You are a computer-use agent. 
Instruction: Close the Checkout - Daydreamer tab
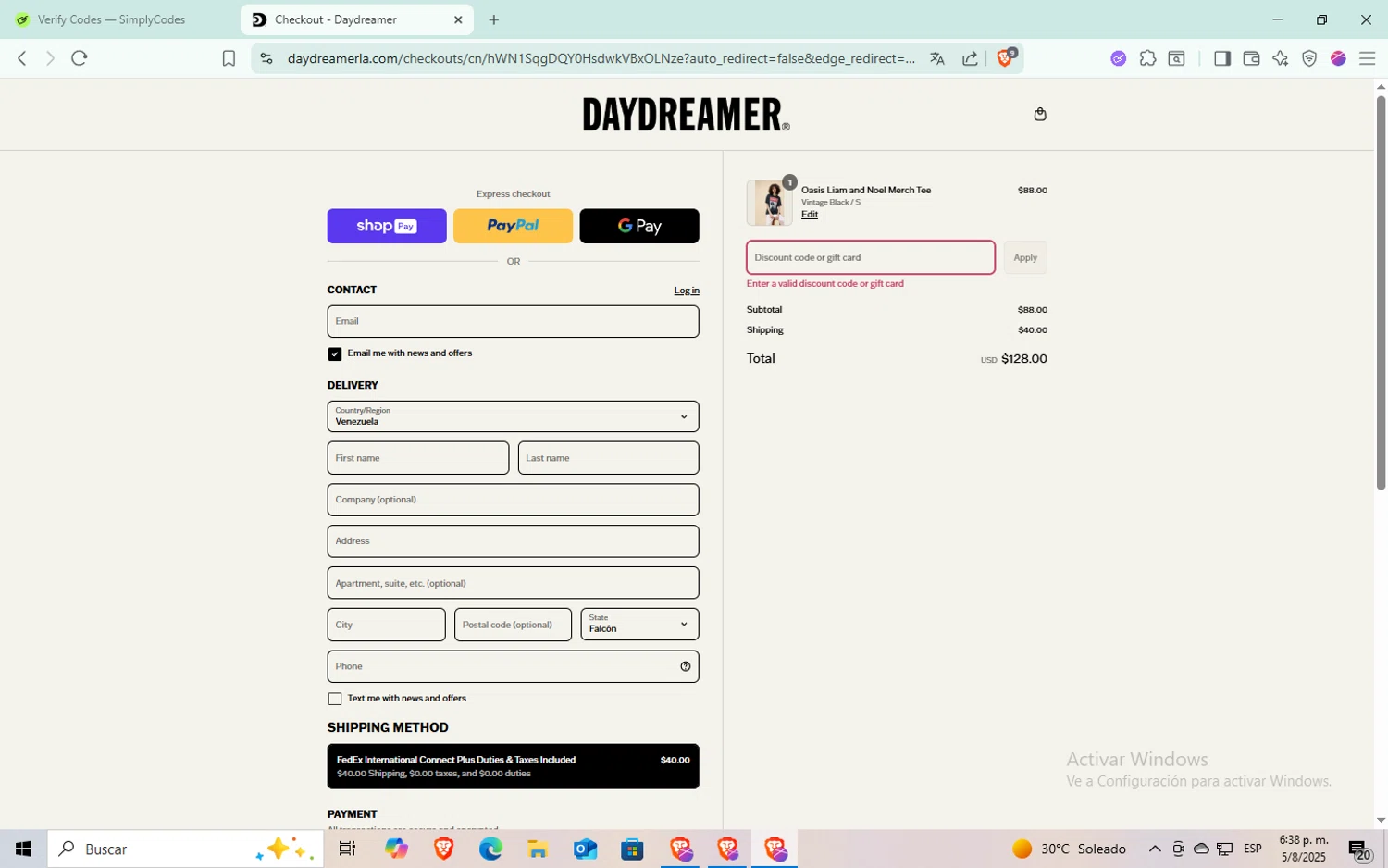click(458, 19)
